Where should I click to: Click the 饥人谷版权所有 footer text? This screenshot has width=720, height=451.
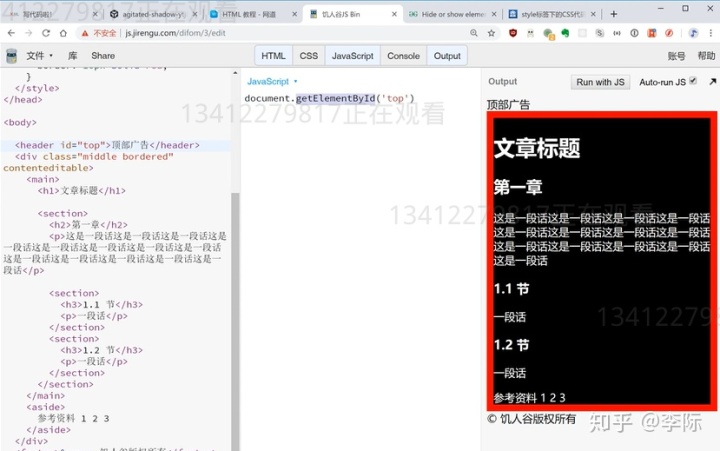point(531,419)
